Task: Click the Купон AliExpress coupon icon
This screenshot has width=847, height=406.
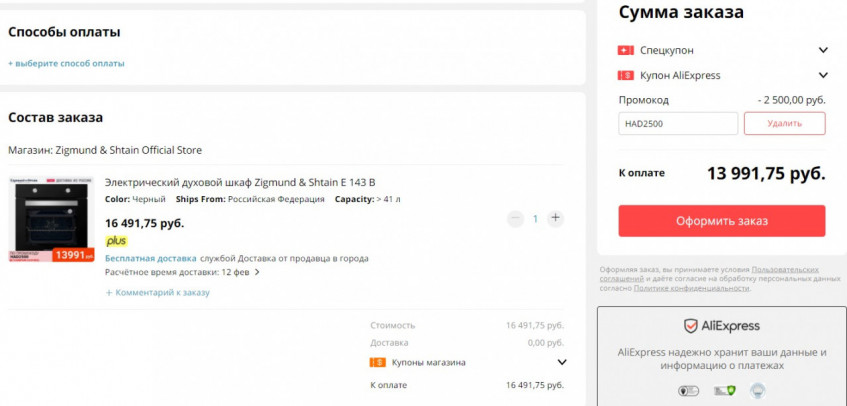Action: pos(626,75)
